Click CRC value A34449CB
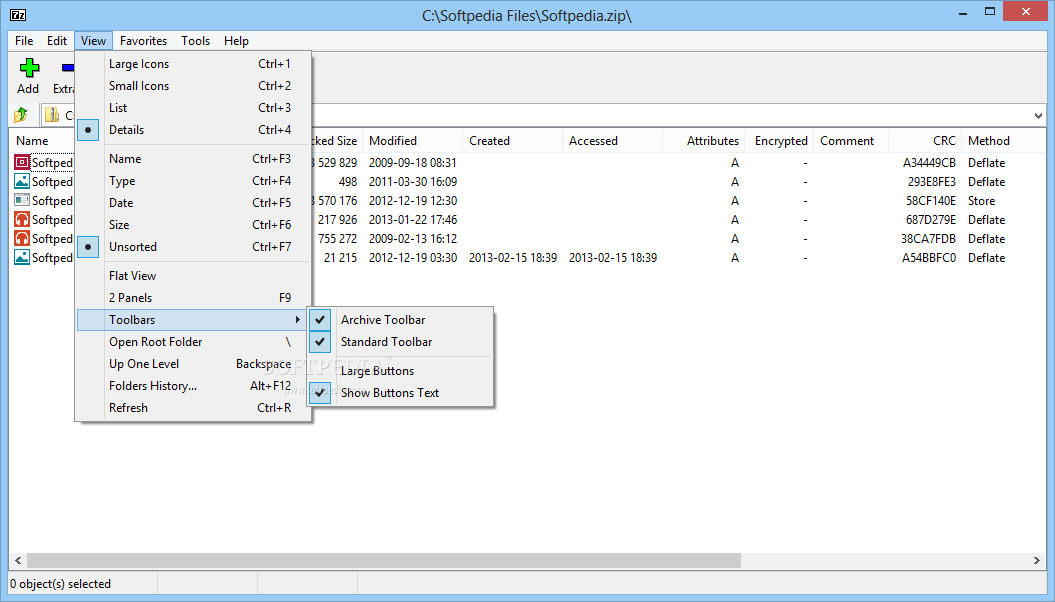This screenshot has height=602, width=1055. [x=929, y=163]
